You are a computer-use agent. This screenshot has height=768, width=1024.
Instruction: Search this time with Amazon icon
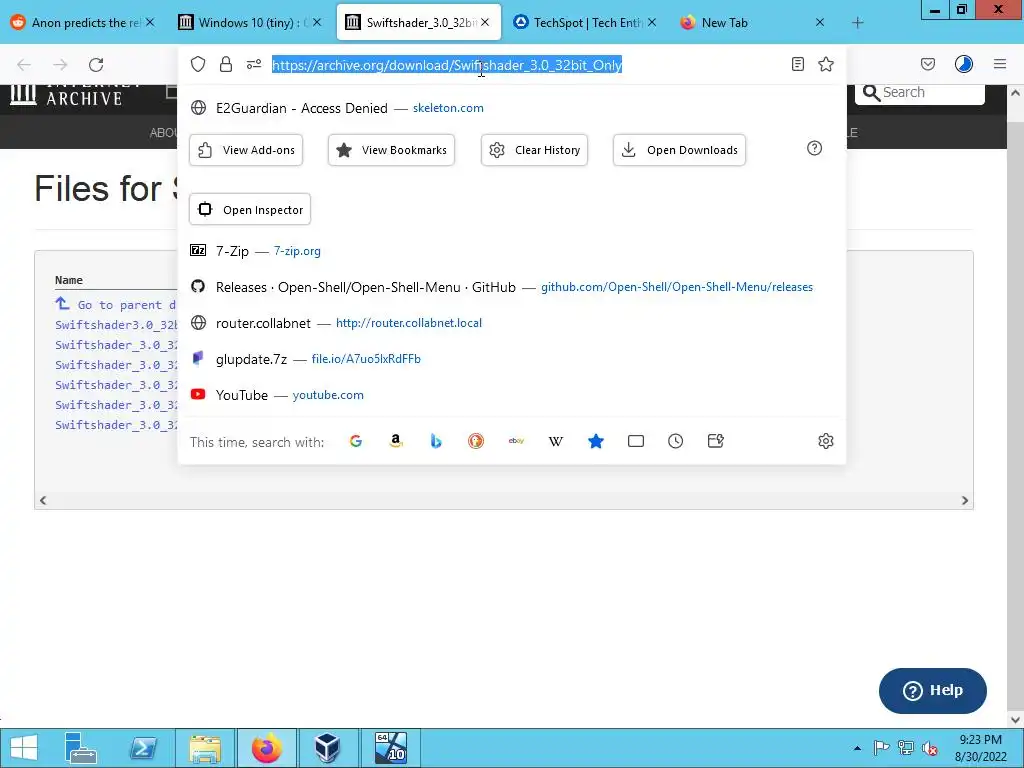coord(396,441)
